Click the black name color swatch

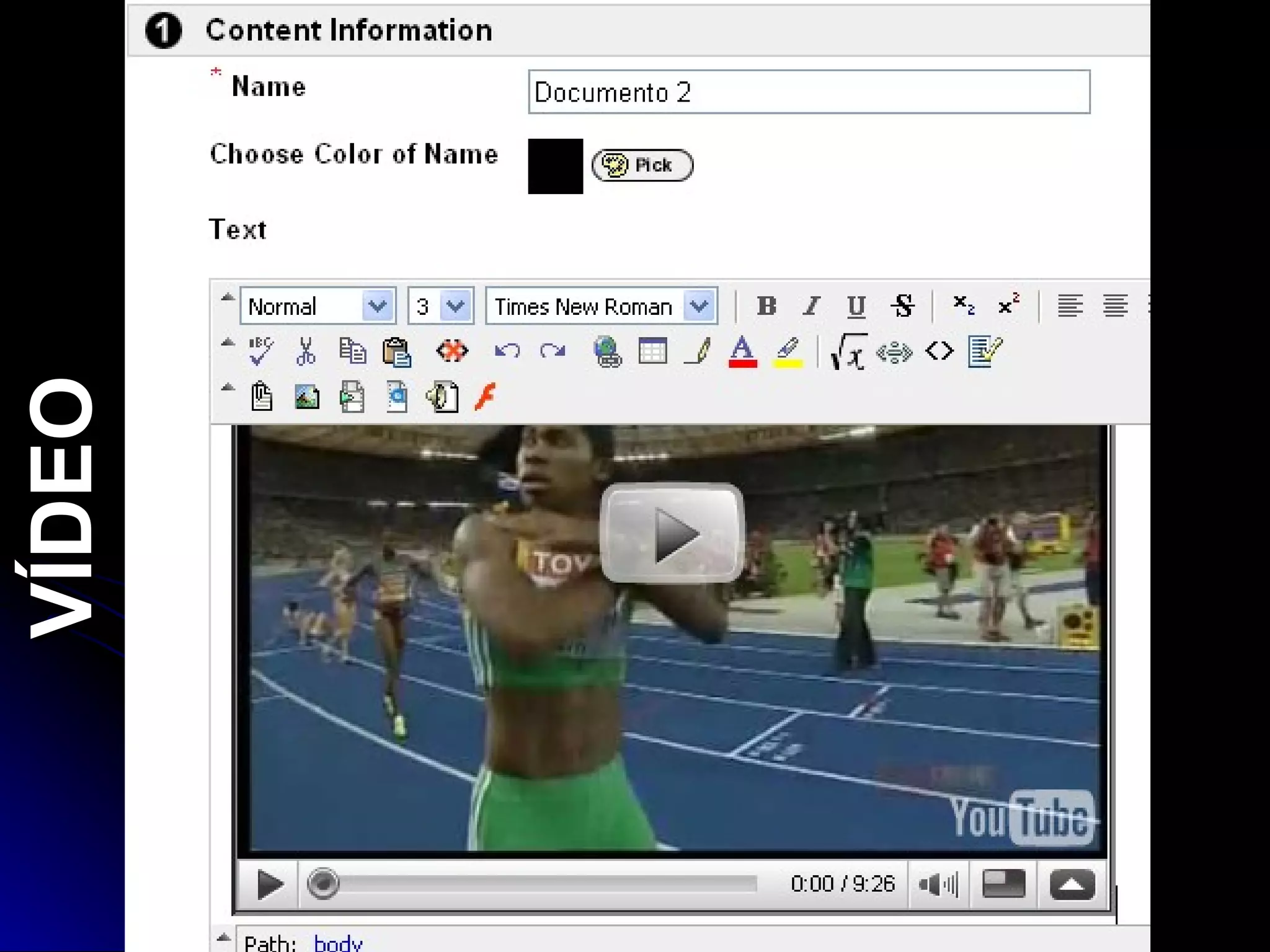pyautogui.click(x=555, y=166)
